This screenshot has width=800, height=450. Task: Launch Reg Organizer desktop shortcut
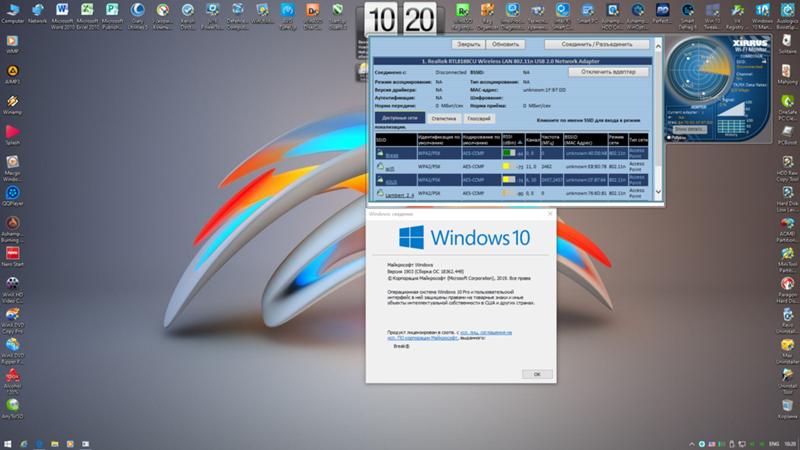point(487,15)
